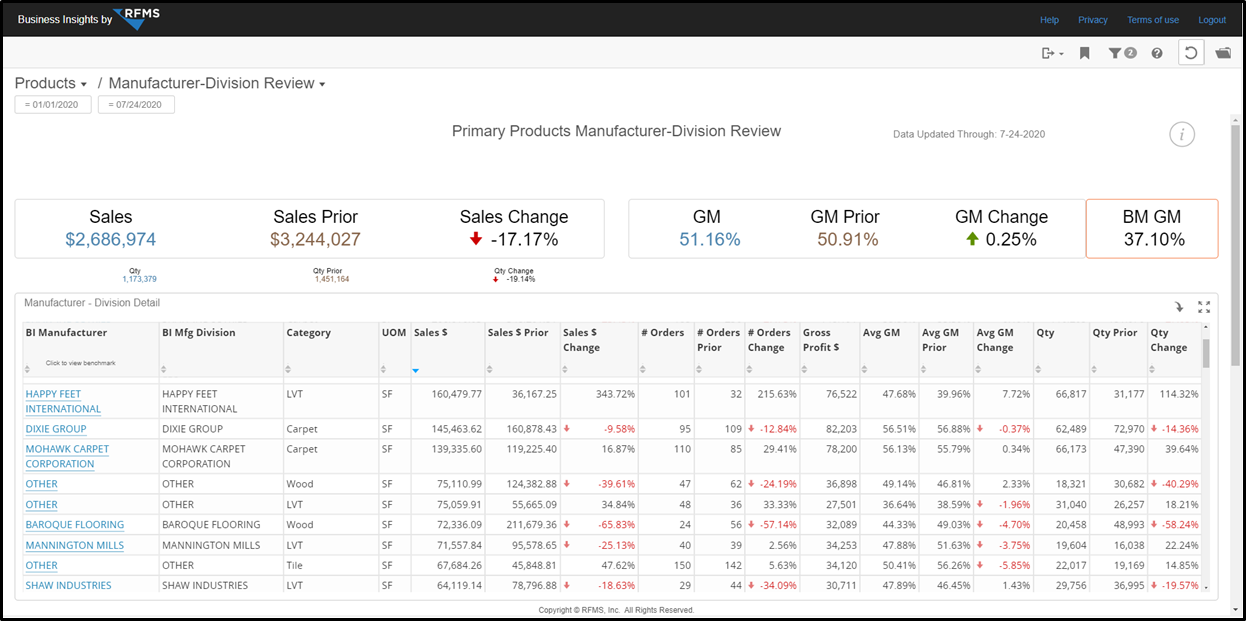Open Terms of use
This screenshot has width=1246, height=621.
(1153, 20)
